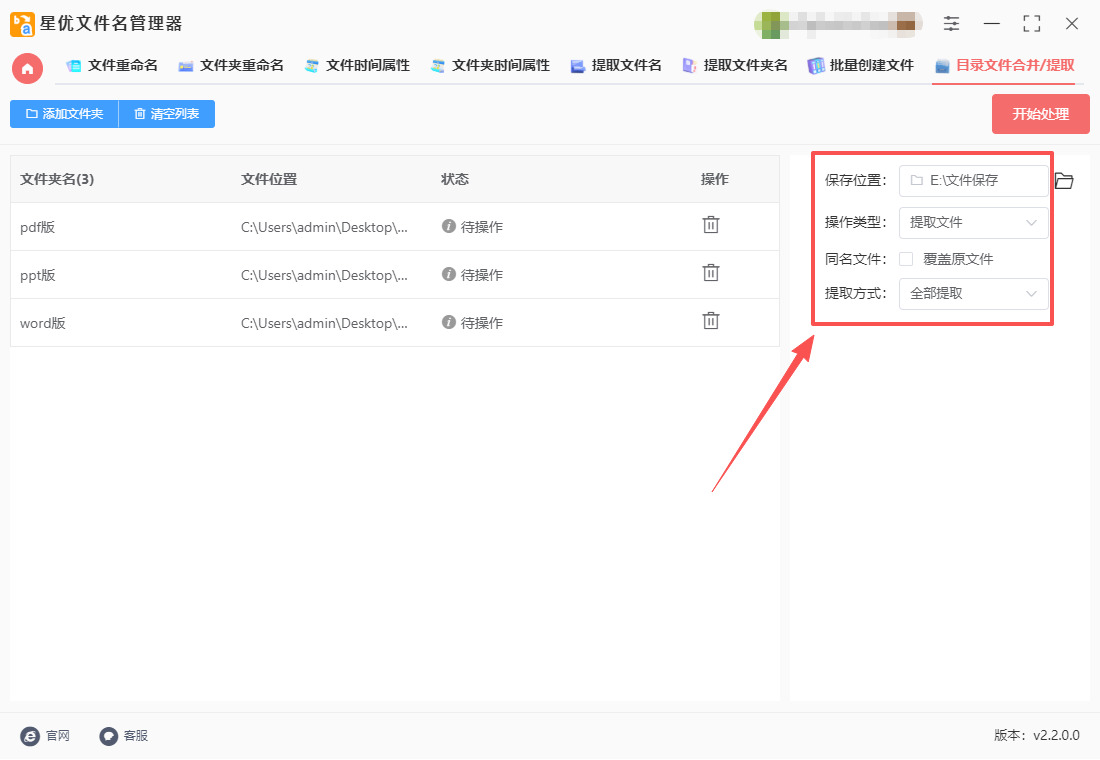Open the settings sliders icon in title bar
This screenshot has height=760, width=1100.
click(x=951, y=24)
